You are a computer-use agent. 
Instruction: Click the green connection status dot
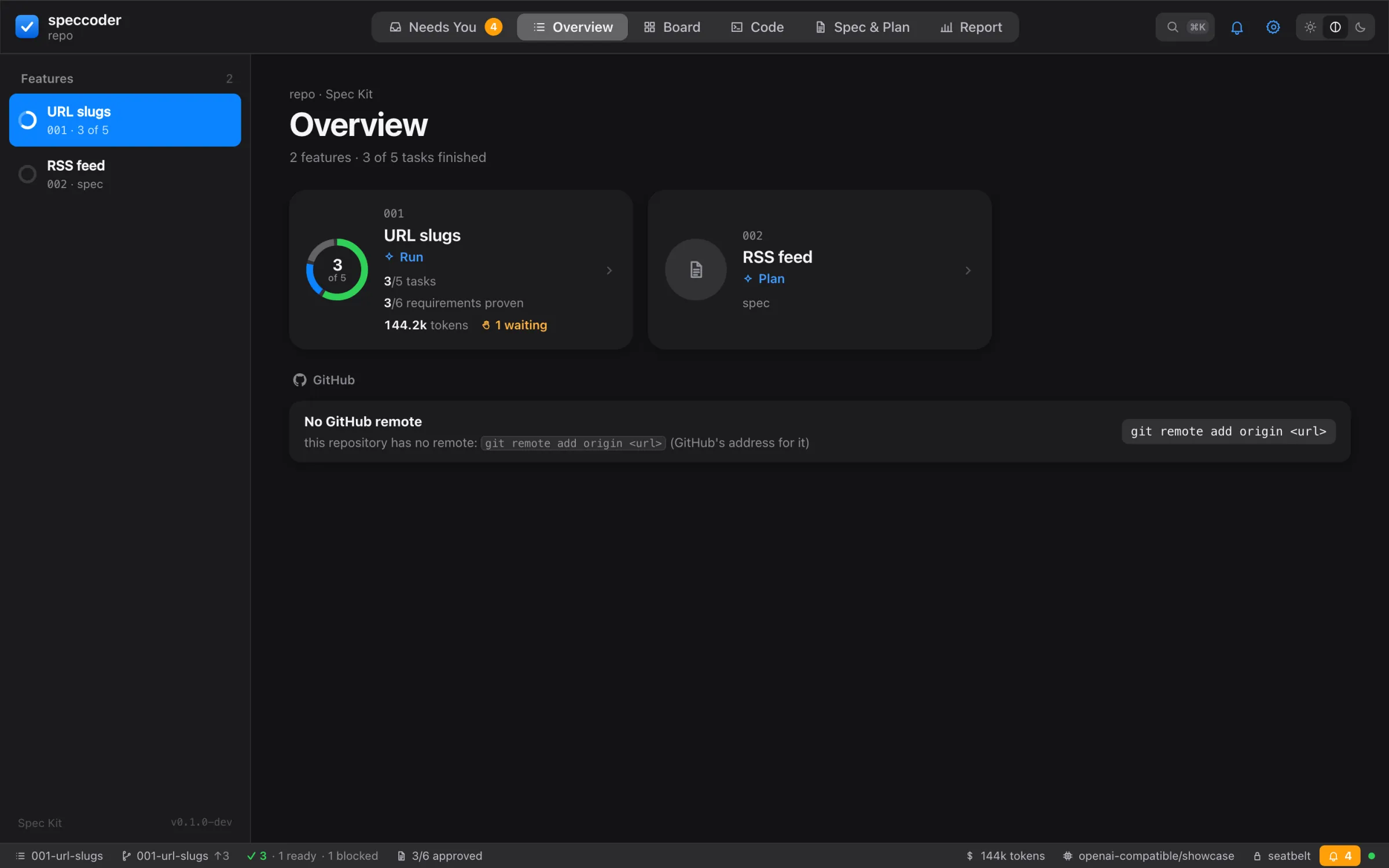point(1372,856)
